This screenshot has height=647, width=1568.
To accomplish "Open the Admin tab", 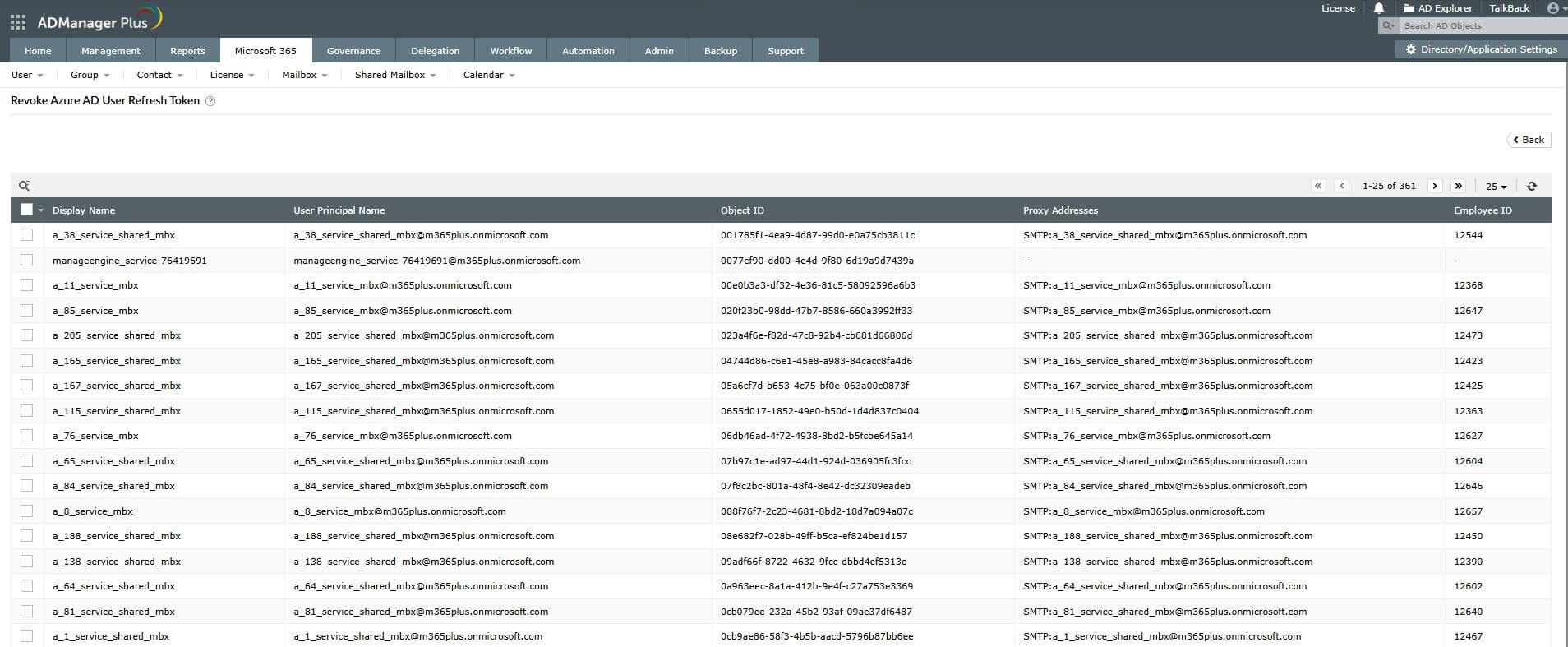I will (x=659, y=51).
